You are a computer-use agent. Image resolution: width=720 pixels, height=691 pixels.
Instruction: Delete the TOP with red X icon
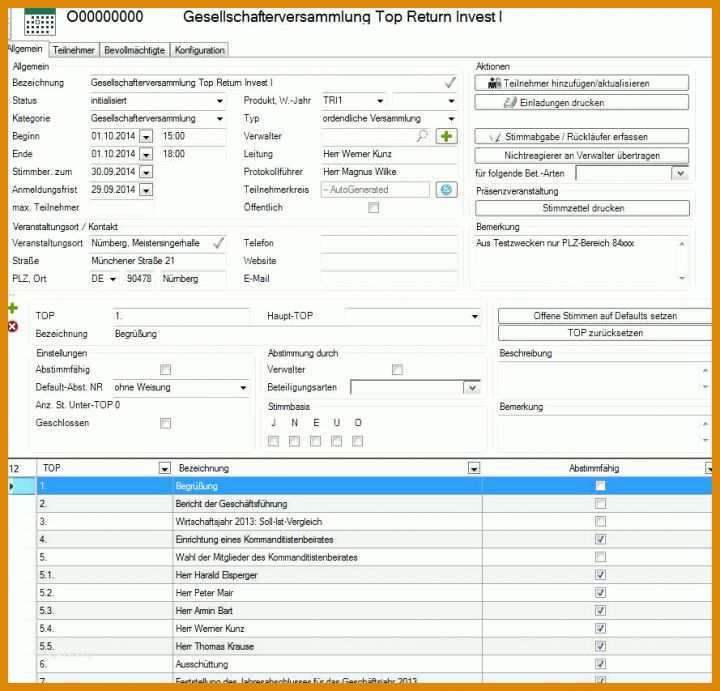12,326
